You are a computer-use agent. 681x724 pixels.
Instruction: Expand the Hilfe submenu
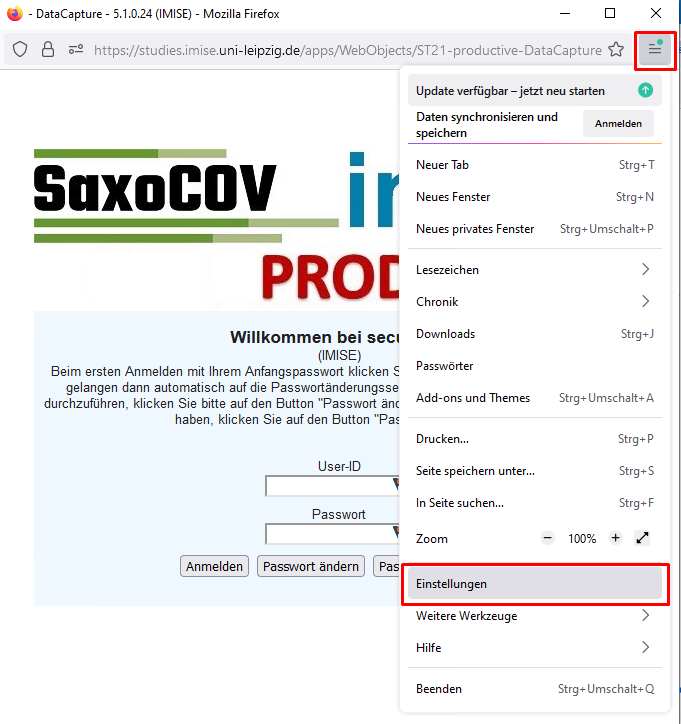coord(535,647)
